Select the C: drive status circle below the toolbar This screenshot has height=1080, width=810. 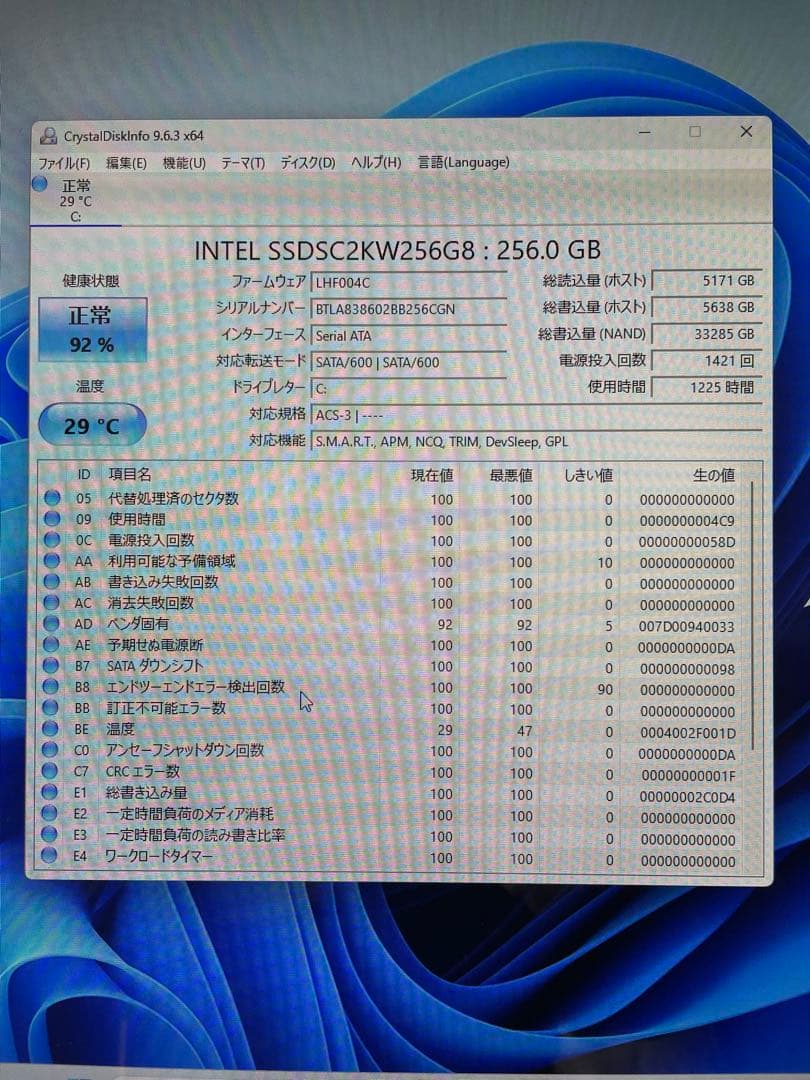(40, 185)
